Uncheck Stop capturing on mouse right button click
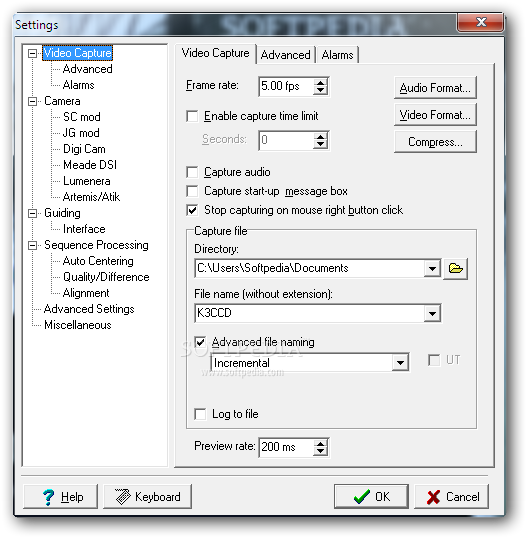527x538 pixels. point(192,210)
